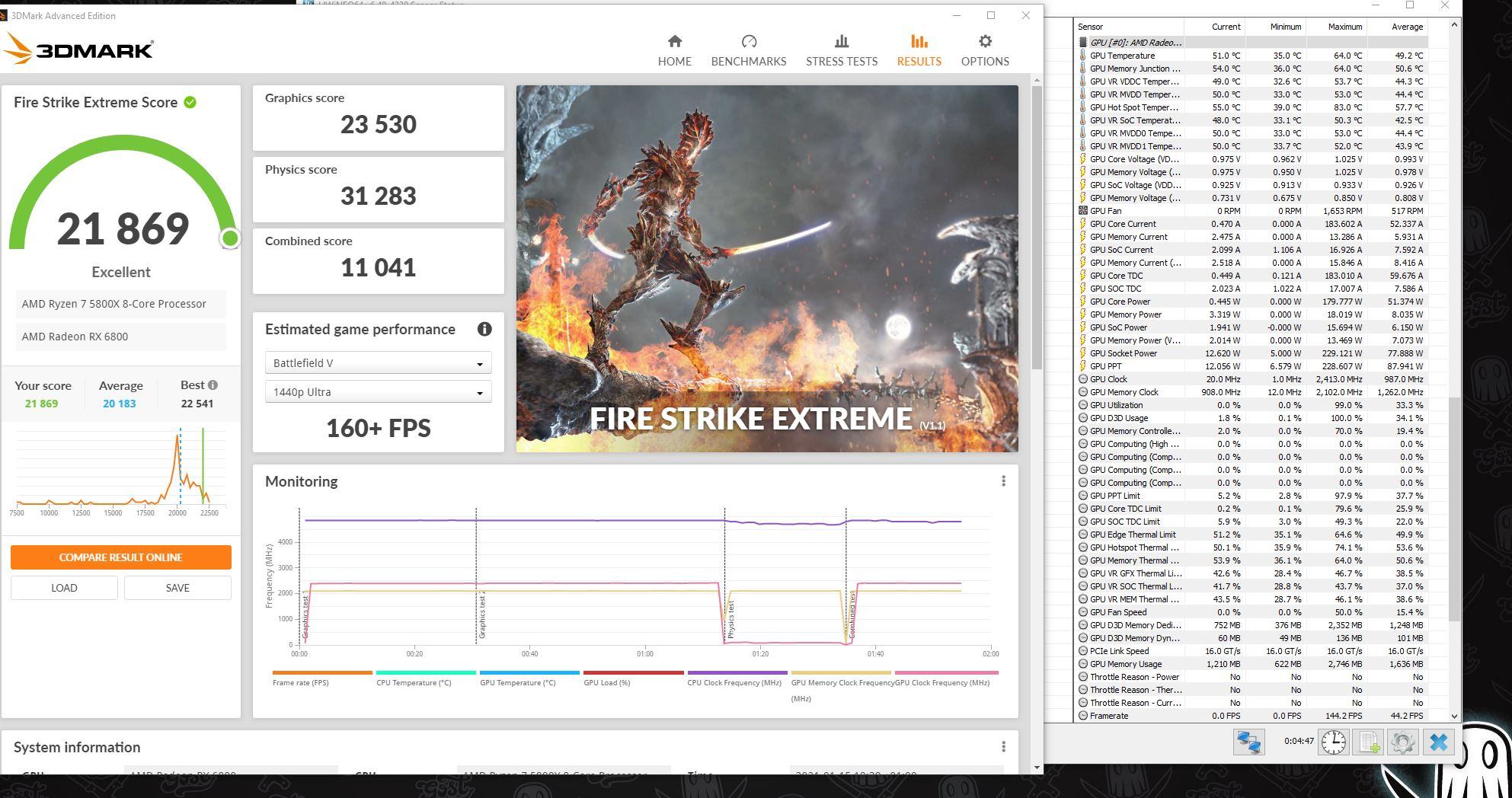Toggle the Frame rate (FPS) legend
This screenshot has height=798, width=1512.
pos(321,678)
